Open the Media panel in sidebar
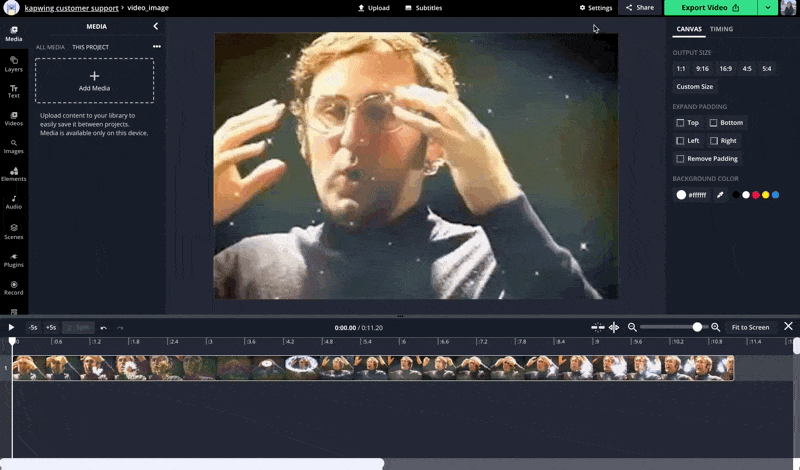Viewport: 800px width, 470px height. [x=14, y=34]
